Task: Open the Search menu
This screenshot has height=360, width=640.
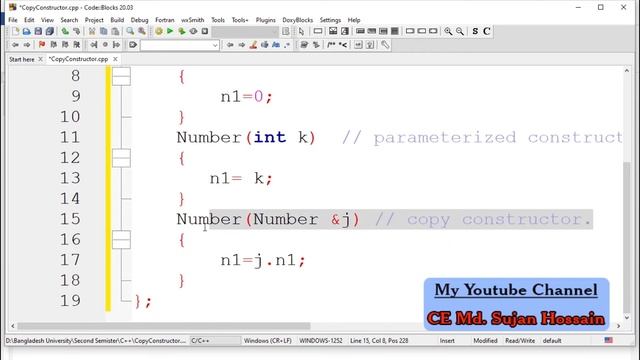Action: click(x=69, y=20)
